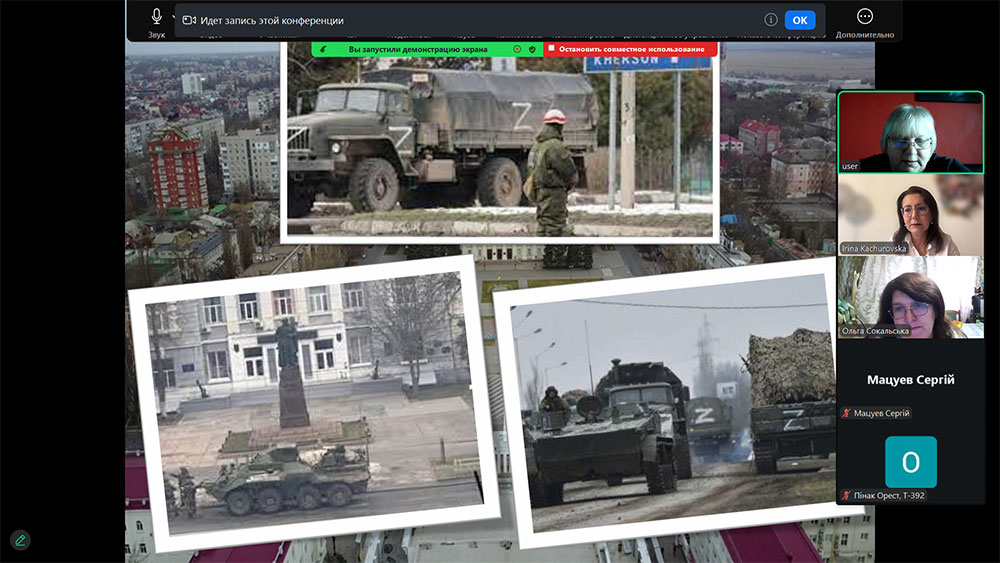Expand the audio options arrow beside microphone

(x=174, y=18)
